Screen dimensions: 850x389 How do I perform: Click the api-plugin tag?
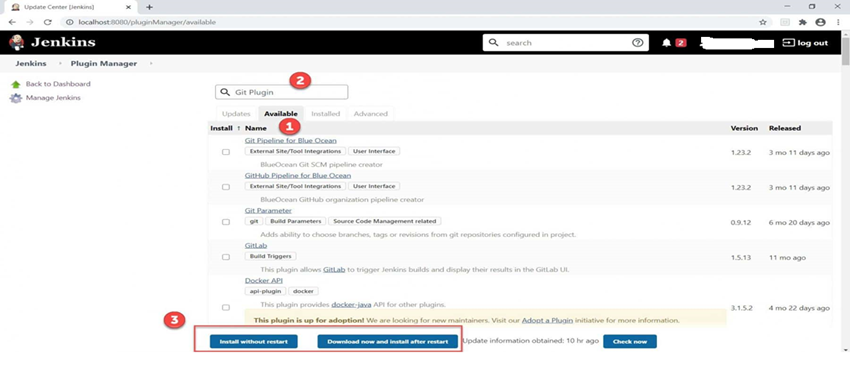pyautogui.click(x=265, y=291)
